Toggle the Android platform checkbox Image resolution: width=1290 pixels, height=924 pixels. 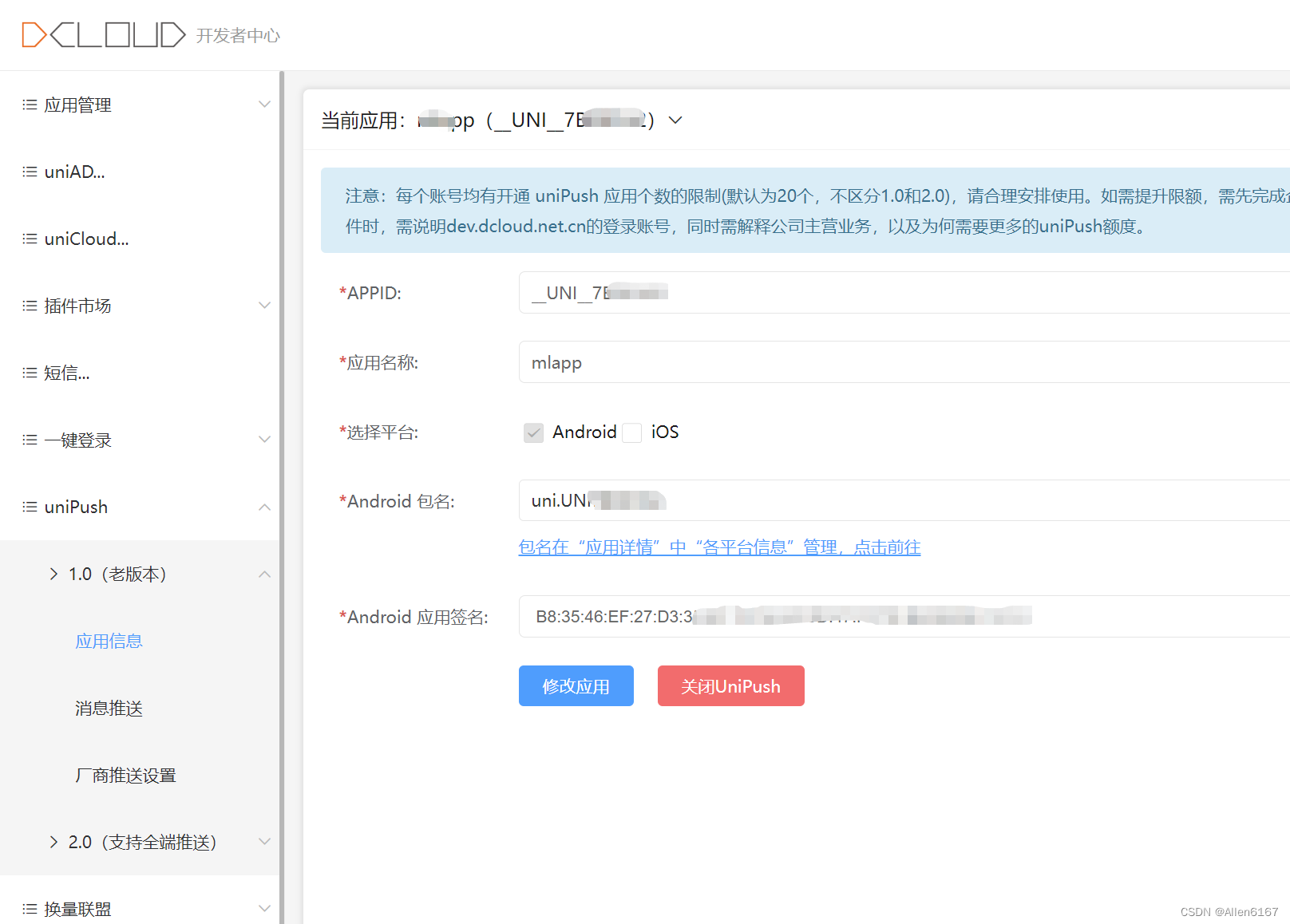pyautogui.click(x=533, y=432)
